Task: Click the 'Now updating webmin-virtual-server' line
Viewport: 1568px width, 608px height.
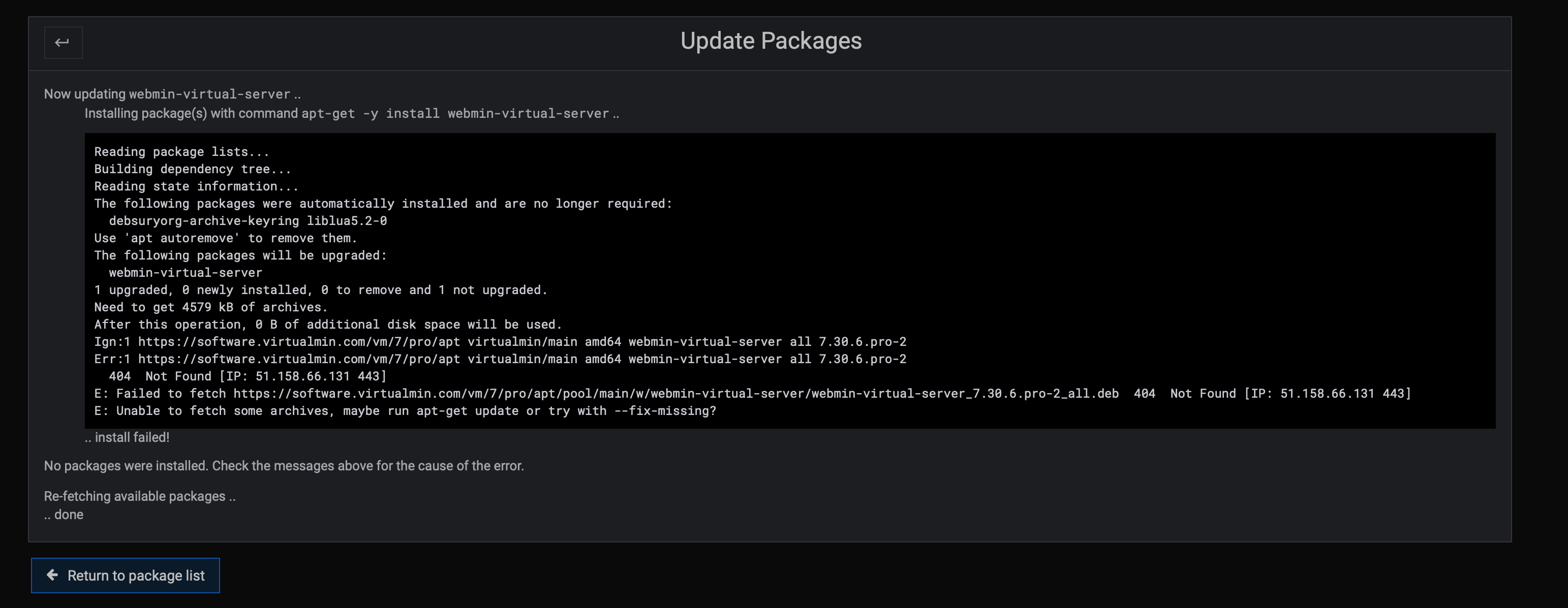Action: pos(172,94)
